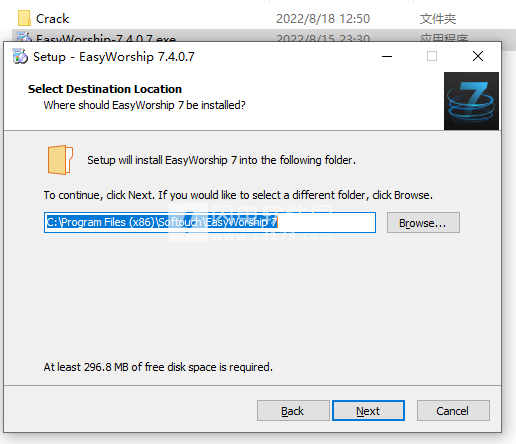Screen dimensions: 516x444
Task: Click the destination folder icon in the dialog
Action: click(x=60, y=160)
